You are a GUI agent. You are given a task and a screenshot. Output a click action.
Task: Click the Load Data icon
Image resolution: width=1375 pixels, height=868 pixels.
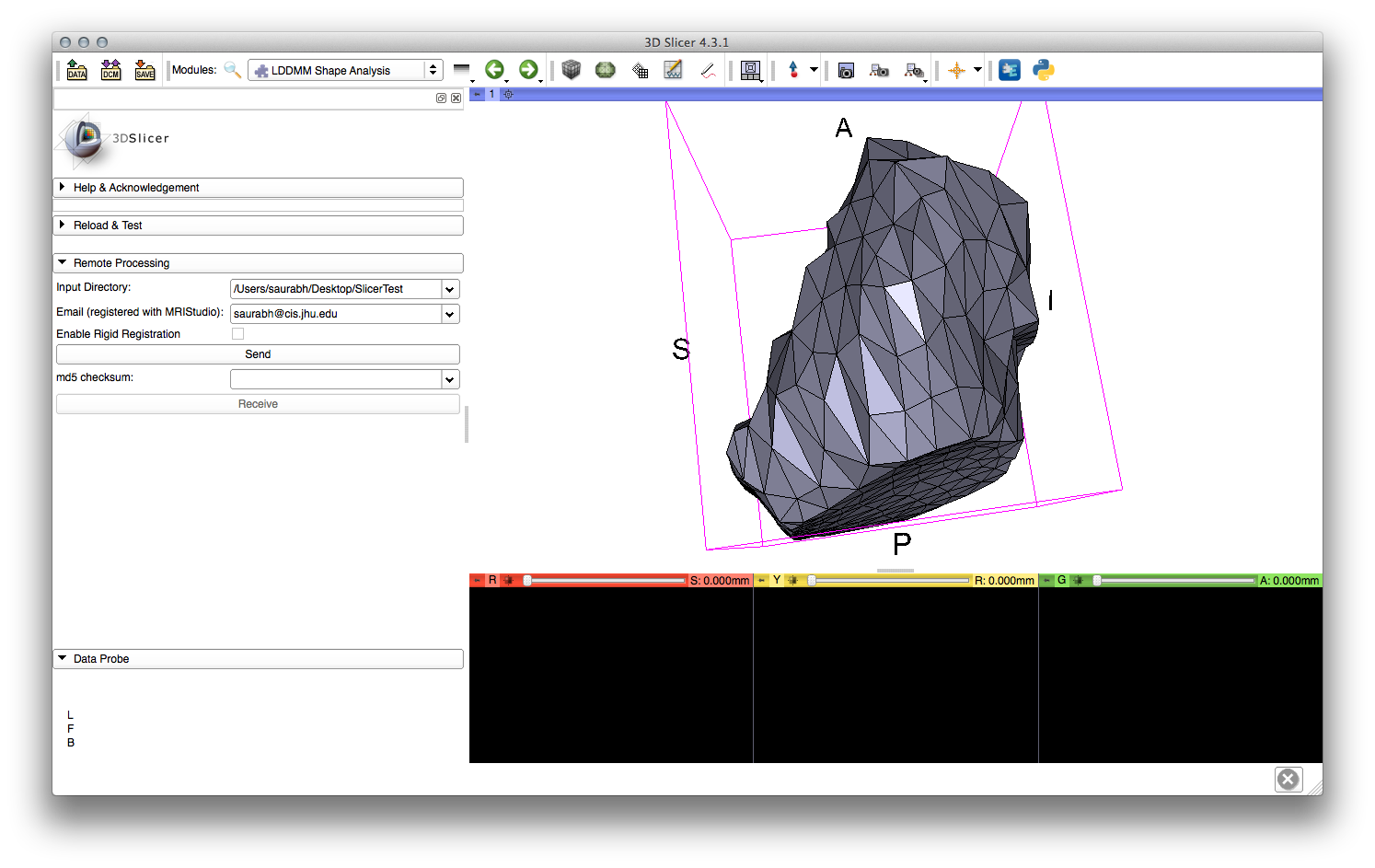[x=76, y=70]
